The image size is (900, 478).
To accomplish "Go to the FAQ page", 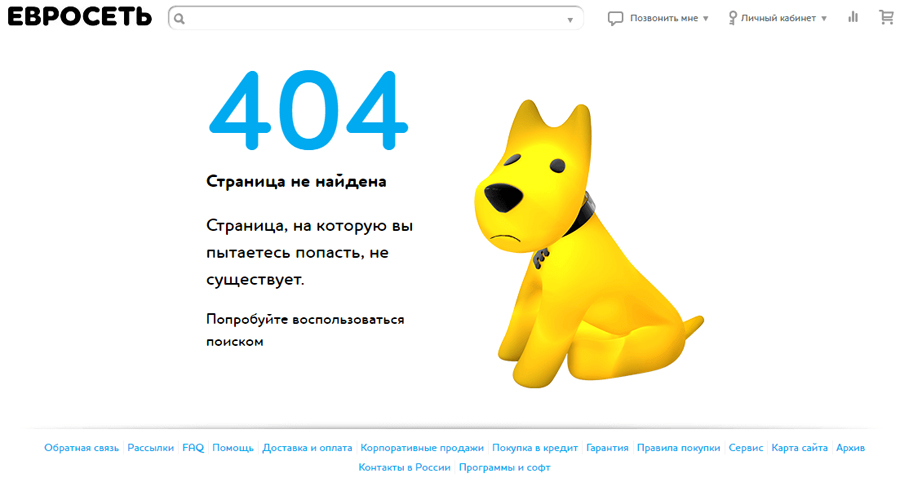I will coord(193,448).
